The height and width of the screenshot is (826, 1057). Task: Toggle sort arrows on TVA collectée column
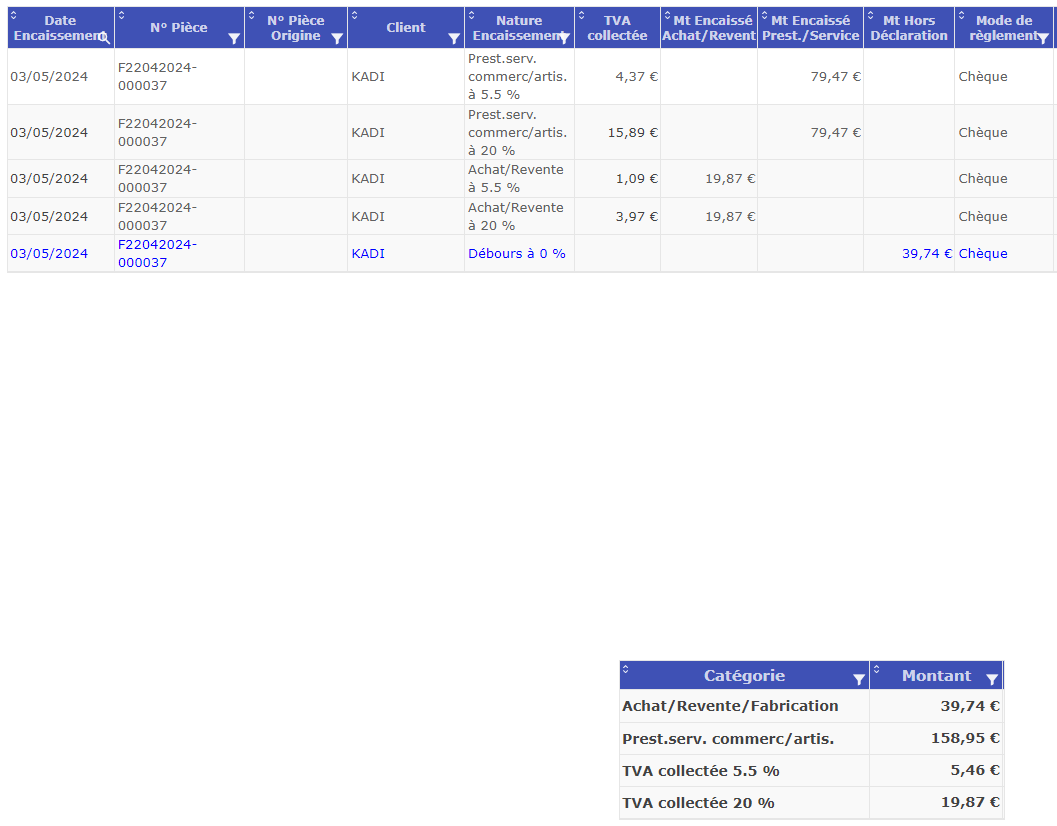pos(582,15)
